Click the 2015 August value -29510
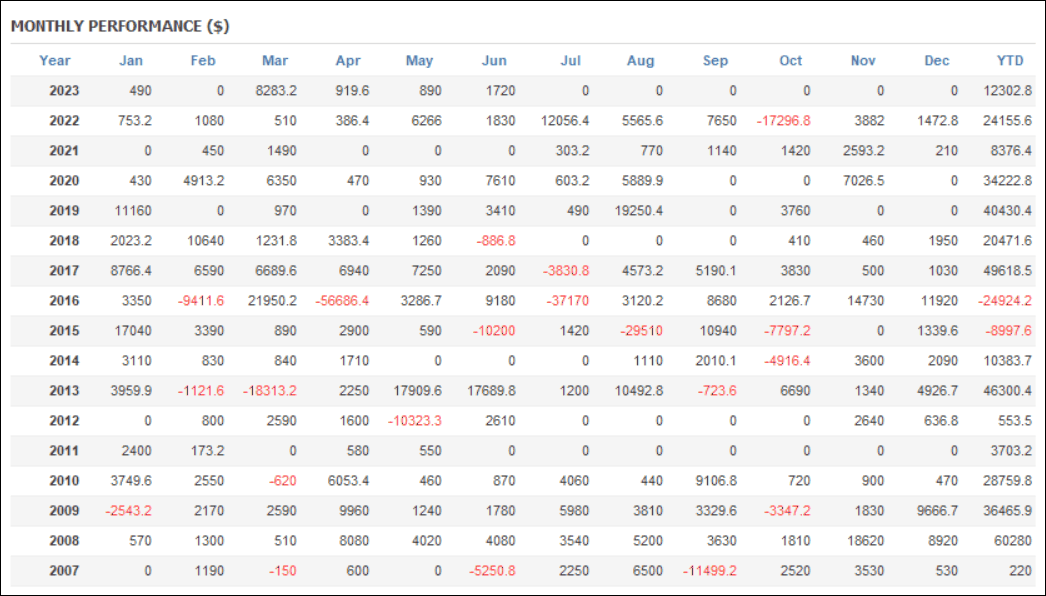The image size is (1046, 596). (641, 331)
